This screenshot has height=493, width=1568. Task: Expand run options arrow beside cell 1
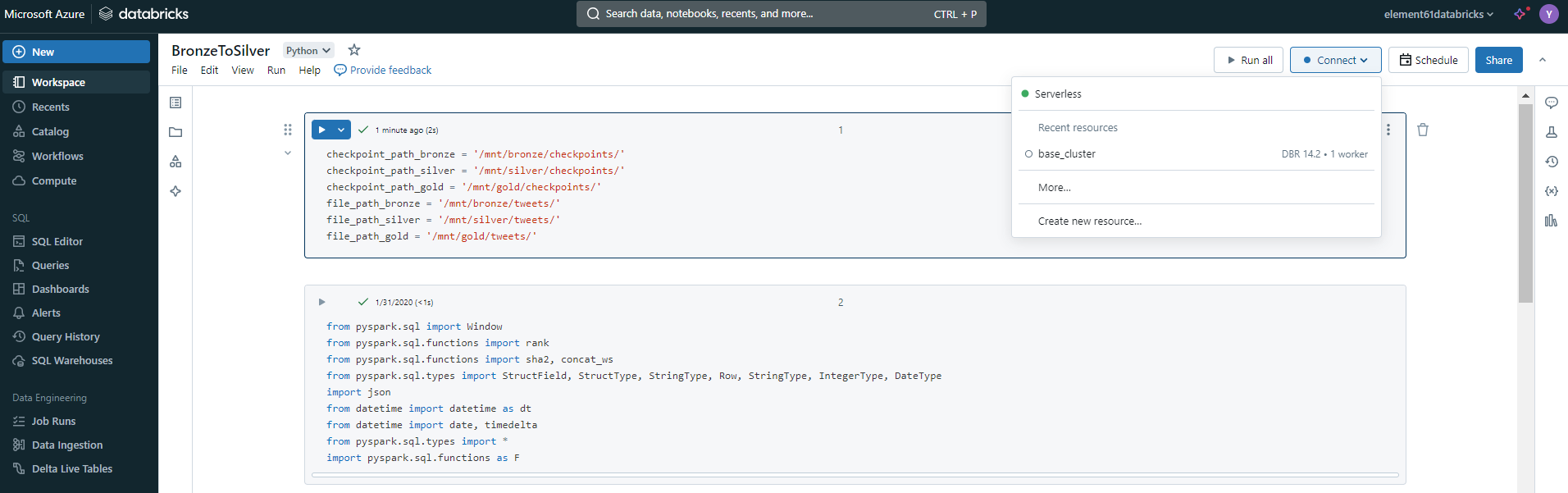[x=341, y=130]
